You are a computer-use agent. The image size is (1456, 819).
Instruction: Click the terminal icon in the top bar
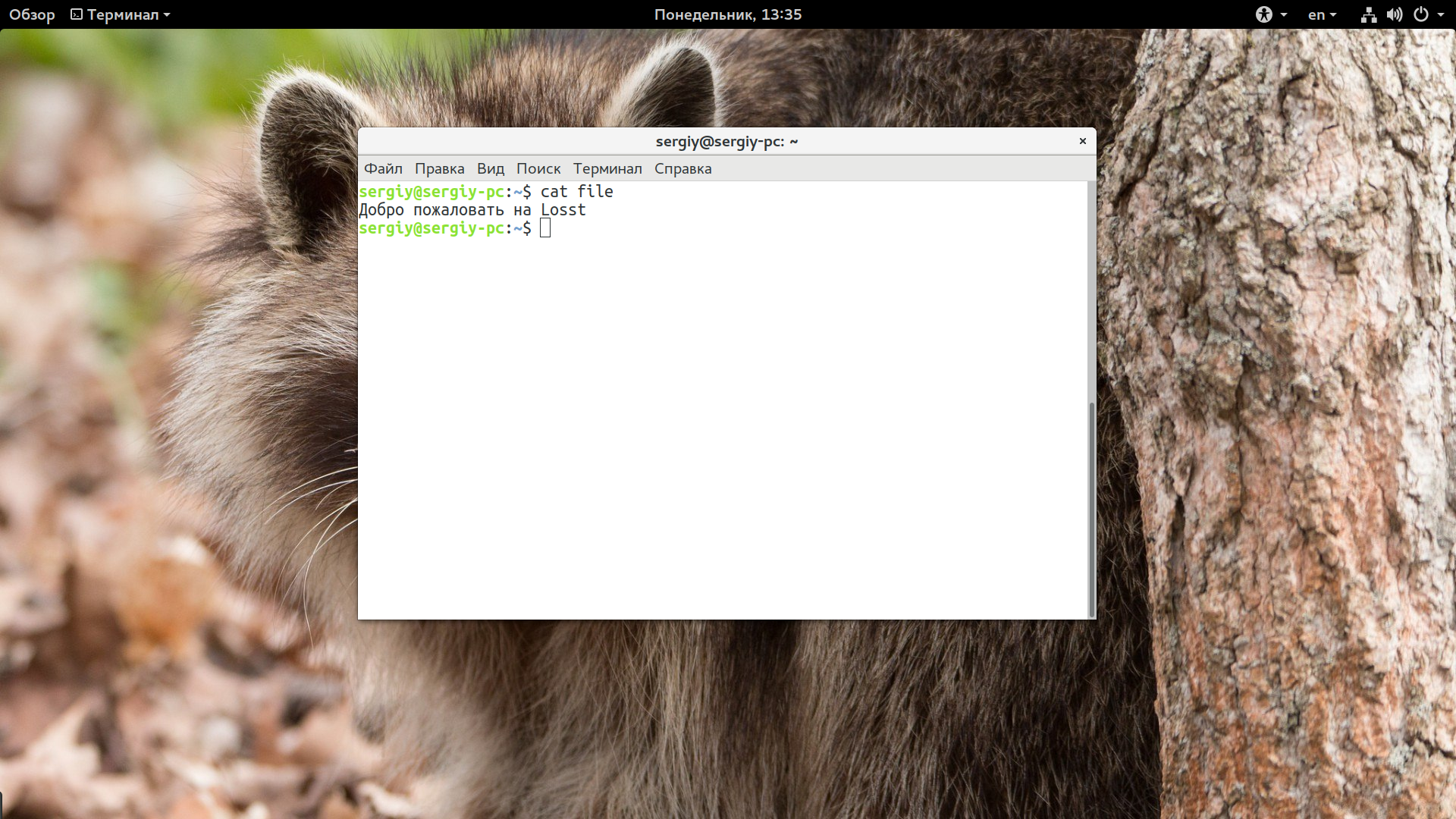pyautogui.click(x=75, y=14)
